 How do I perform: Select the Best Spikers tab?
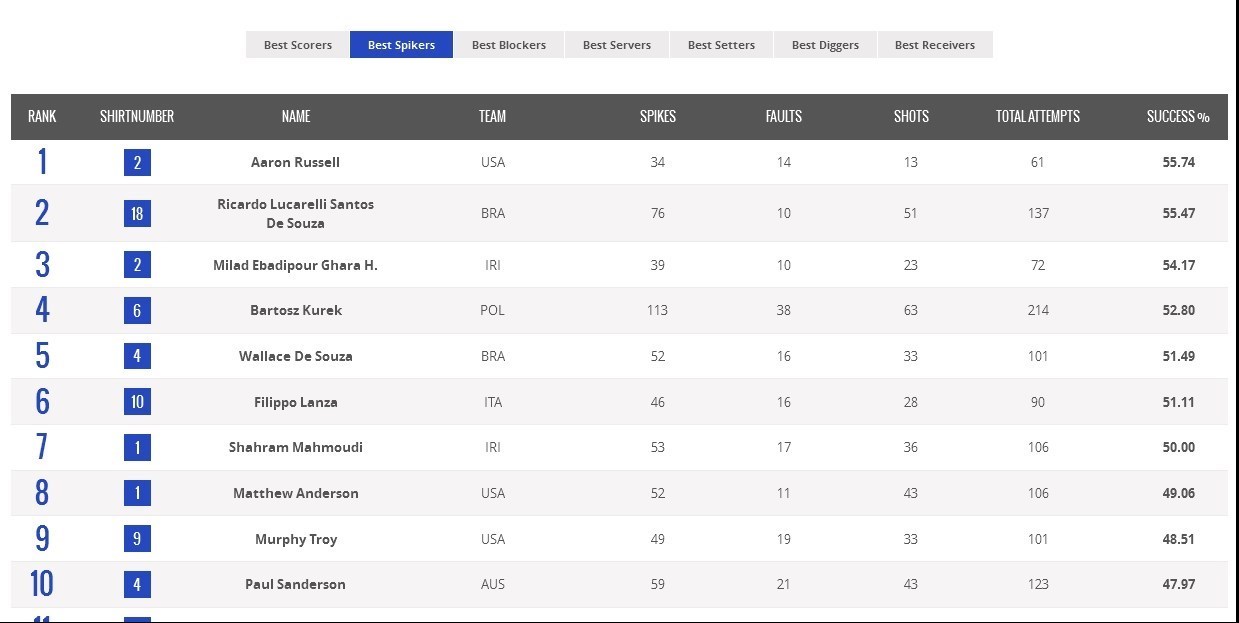coord(401,45)
